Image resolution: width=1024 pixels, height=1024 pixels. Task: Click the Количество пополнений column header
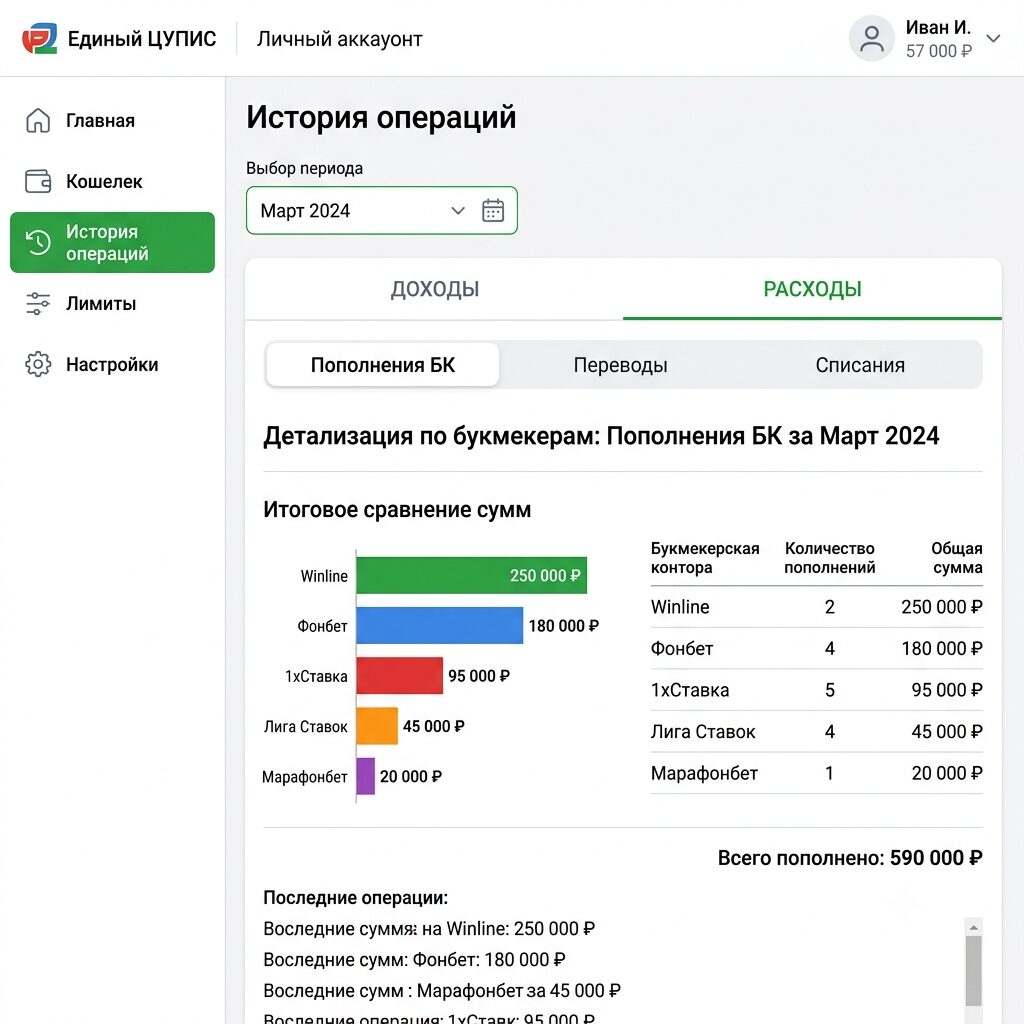(829, 558)
